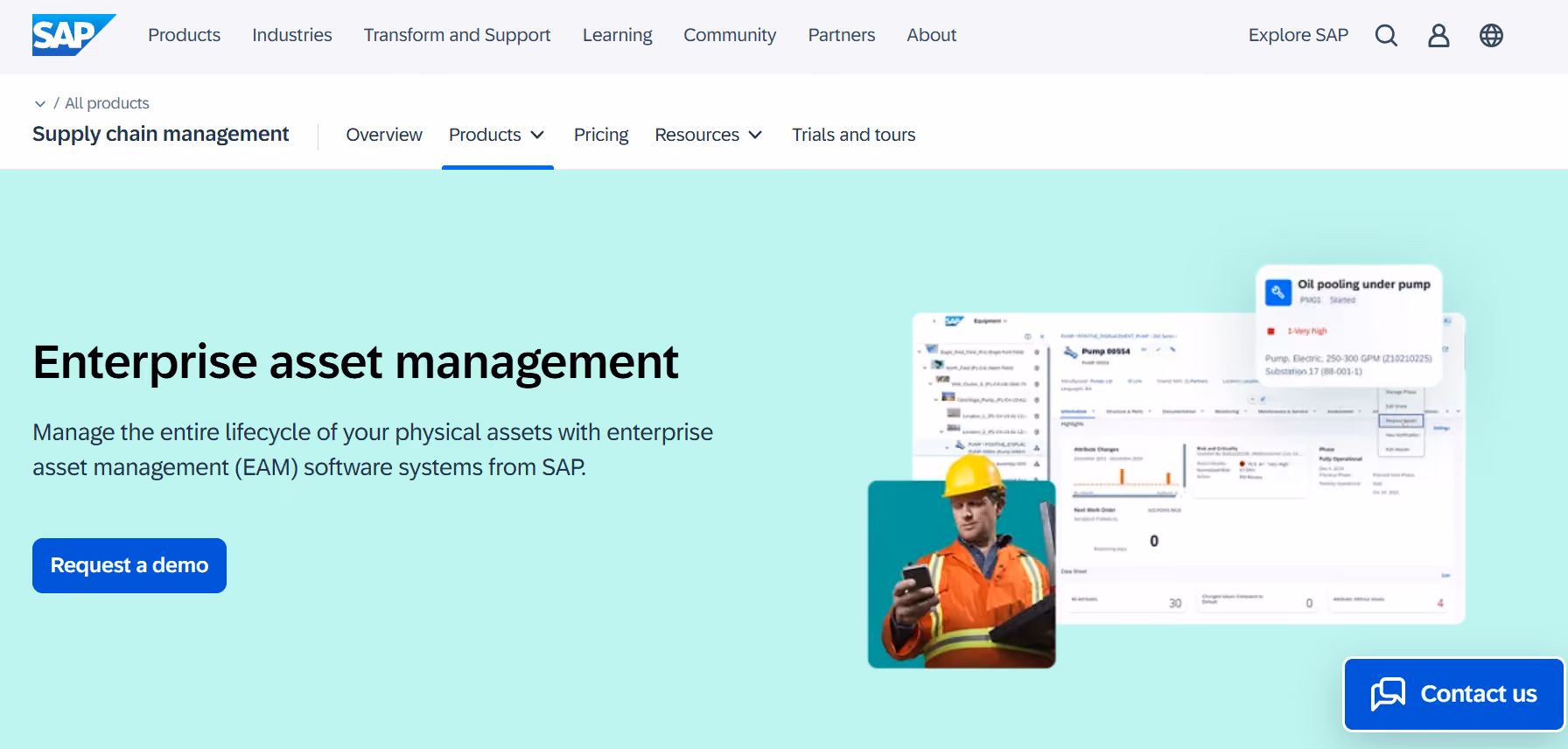Open the Community menu
The width and height of the screenshot is (1568, 749).
[x=730, y=35]
